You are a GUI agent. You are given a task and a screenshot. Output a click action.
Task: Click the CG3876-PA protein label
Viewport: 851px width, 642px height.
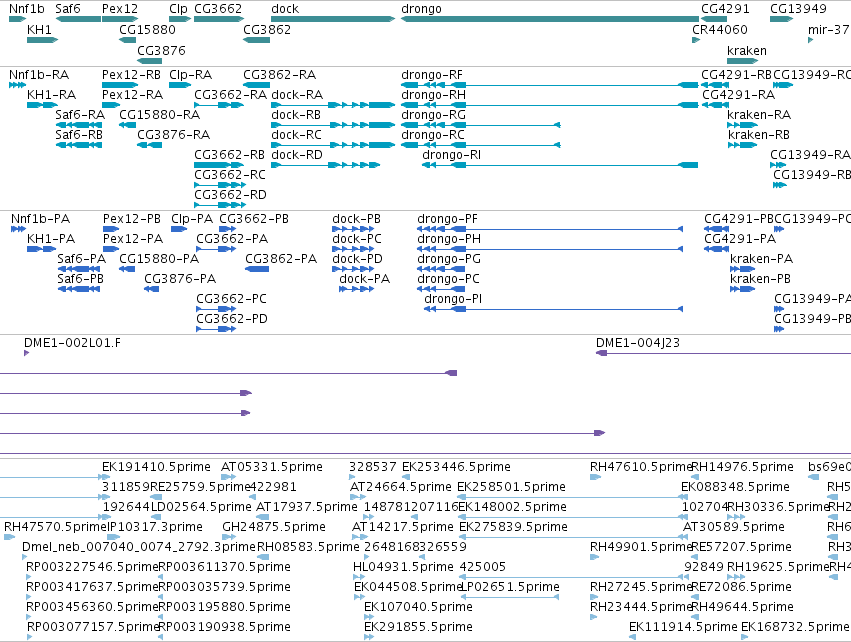click(180, 279)
